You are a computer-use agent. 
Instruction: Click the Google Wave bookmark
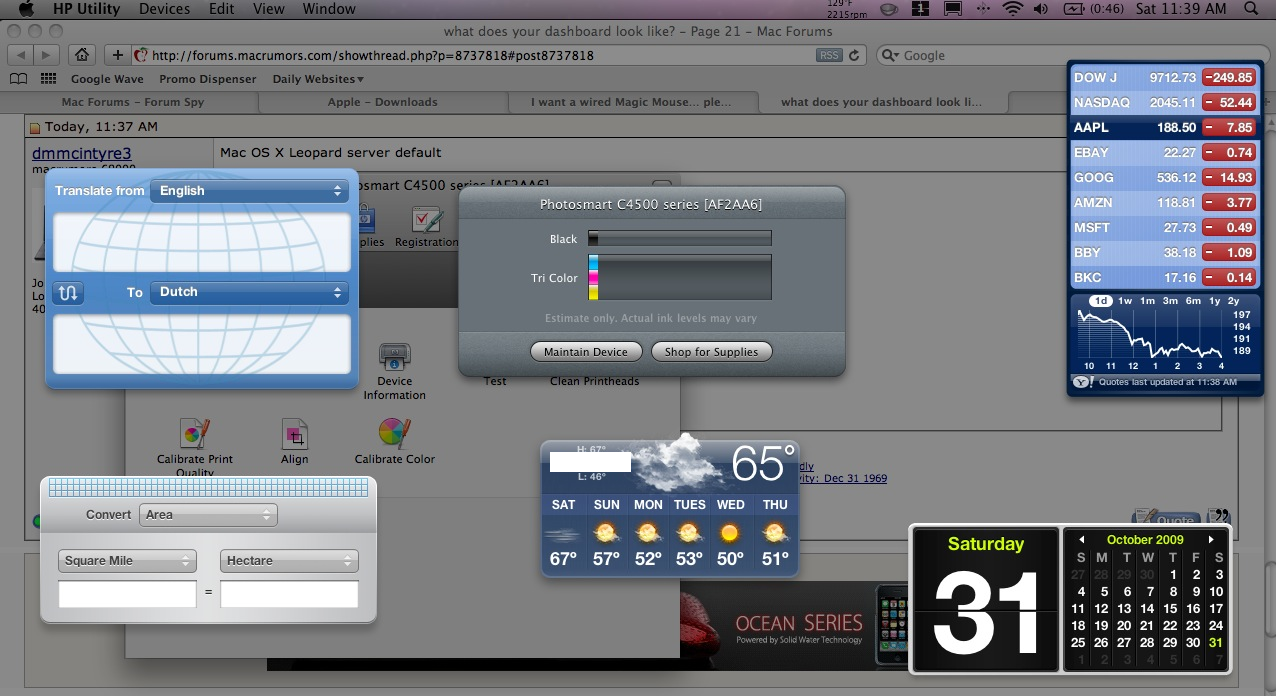tap(107, 79)
